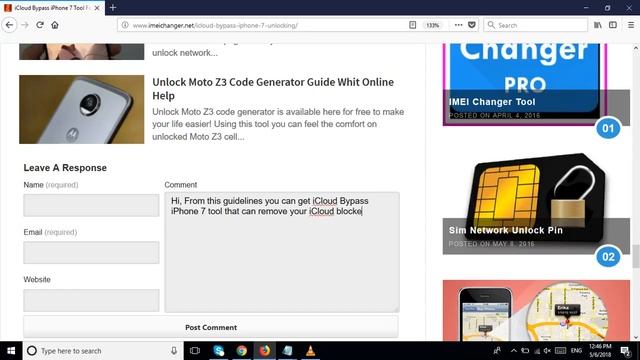Click the Moto Z3 phone thumbnail
This screenshot has width=640, height=360.
pyautogui.click(x=82, y=109)
